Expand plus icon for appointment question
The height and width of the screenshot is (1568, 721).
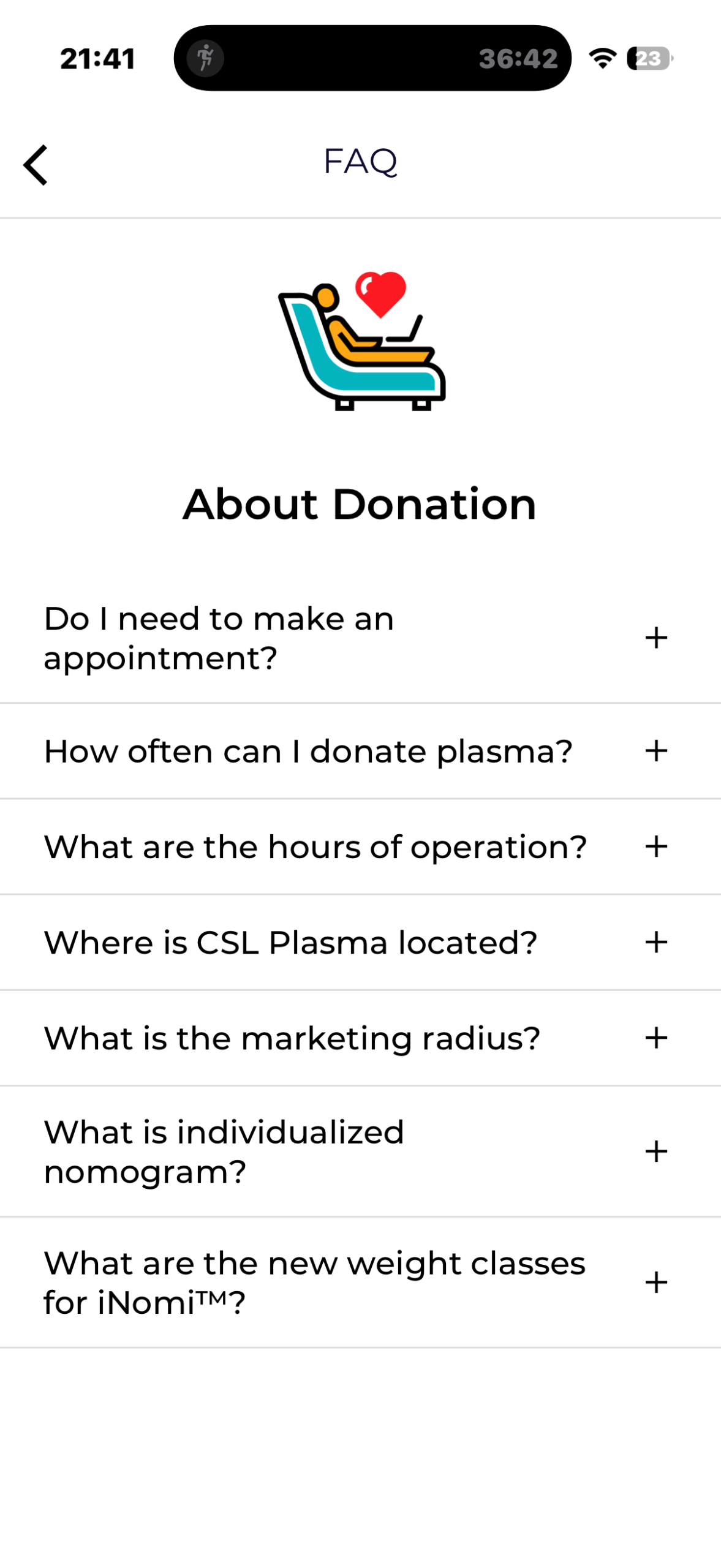[656, 638]
